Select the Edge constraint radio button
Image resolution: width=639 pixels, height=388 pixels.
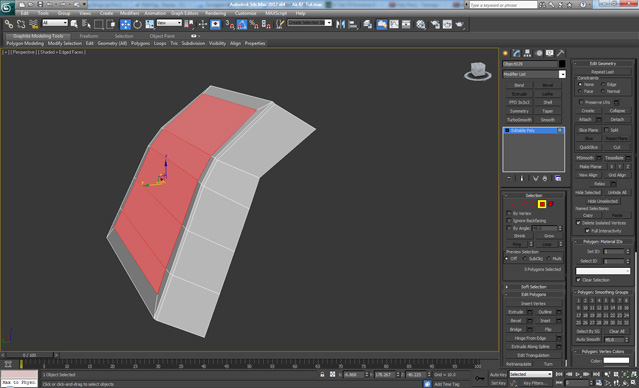[x=603, y=84]
